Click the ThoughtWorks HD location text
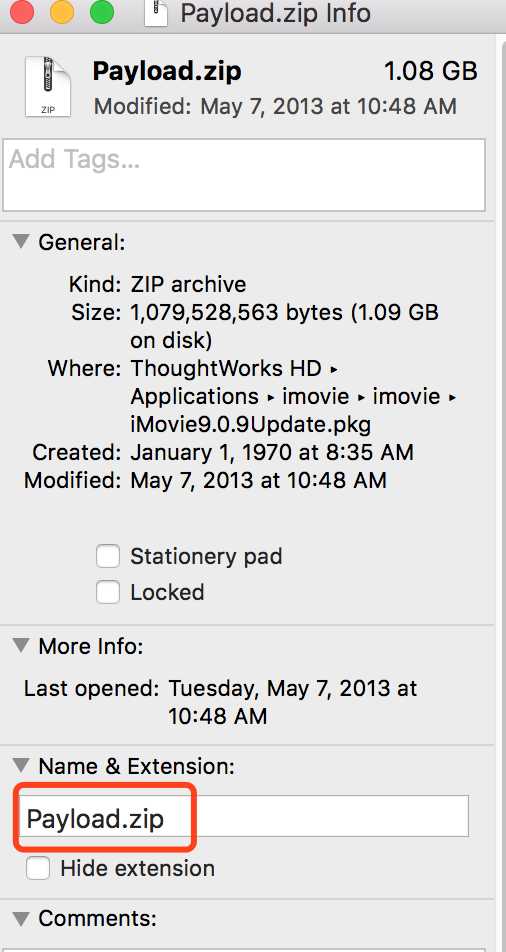This screenshot has height=952, width=506. coord(229,369)
